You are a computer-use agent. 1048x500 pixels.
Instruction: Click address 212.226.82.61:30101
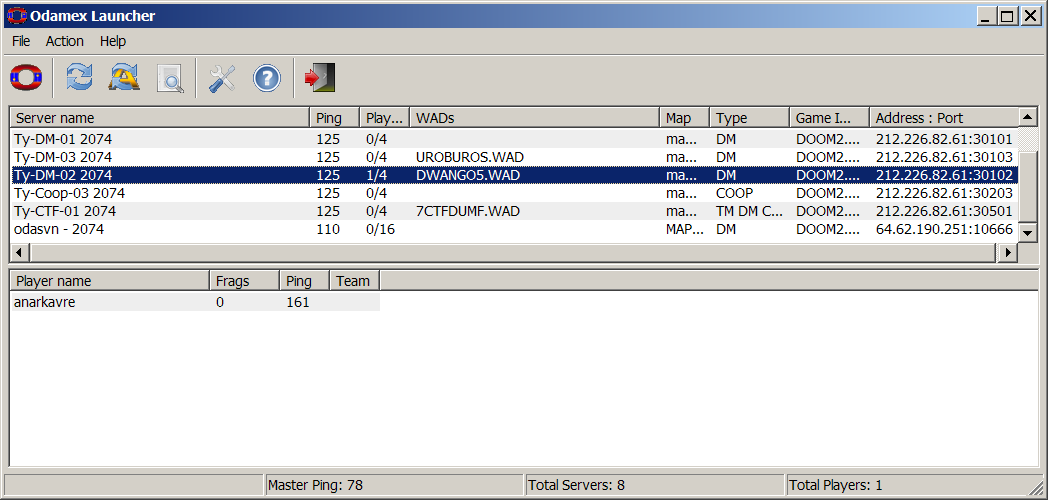click(x=946, y=140)
